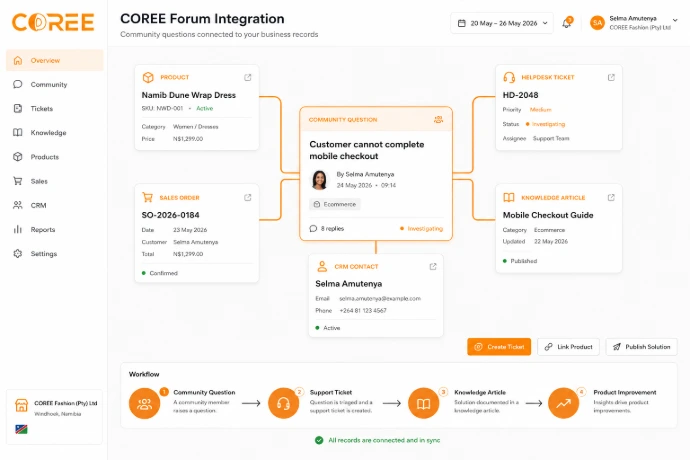Click the COREE logo
This screenshot has height=460, width=690.
click(53, 22)
